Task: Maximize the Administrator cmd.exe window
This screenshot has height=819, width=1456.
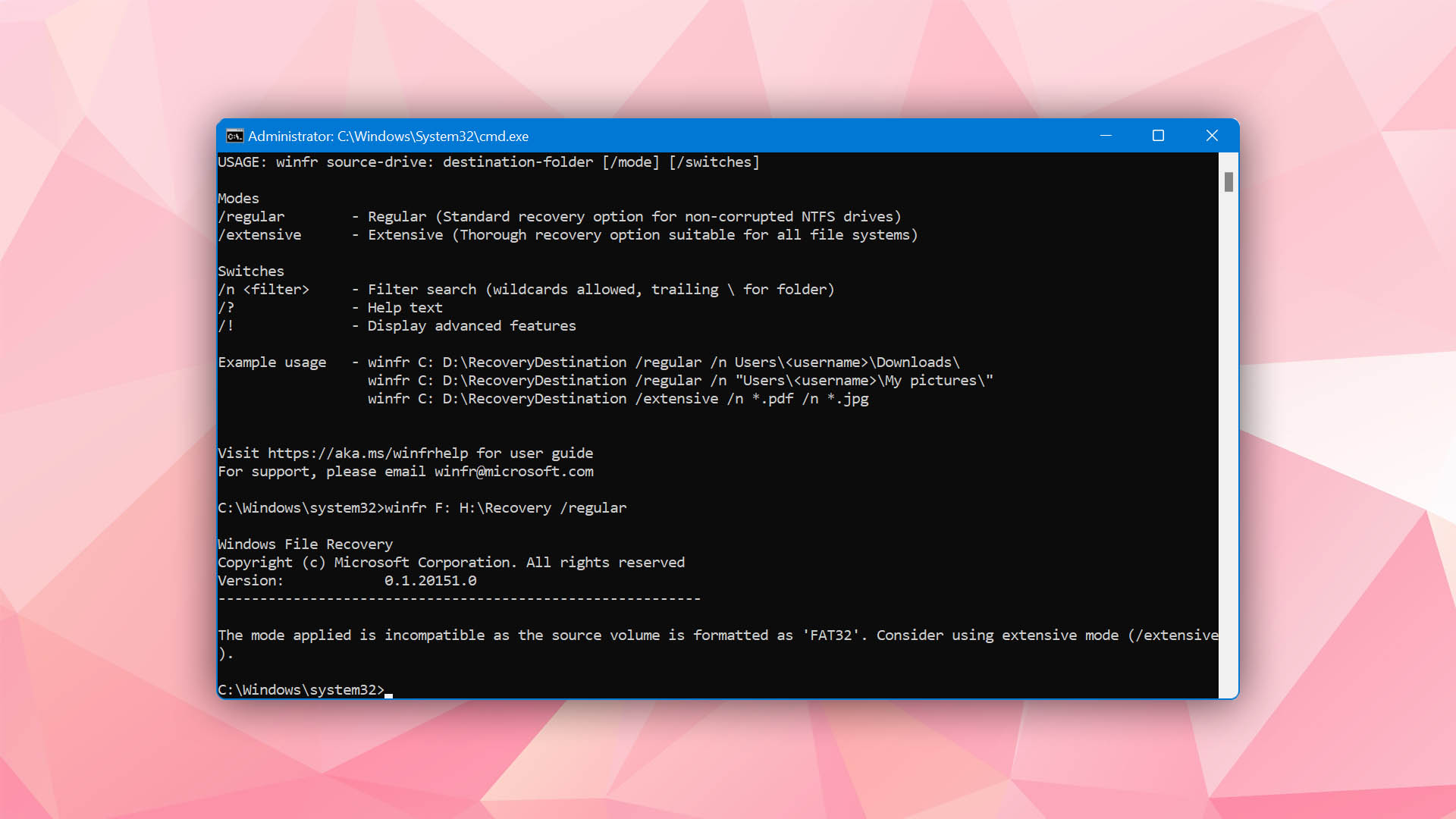Action: coord(1158,136)
